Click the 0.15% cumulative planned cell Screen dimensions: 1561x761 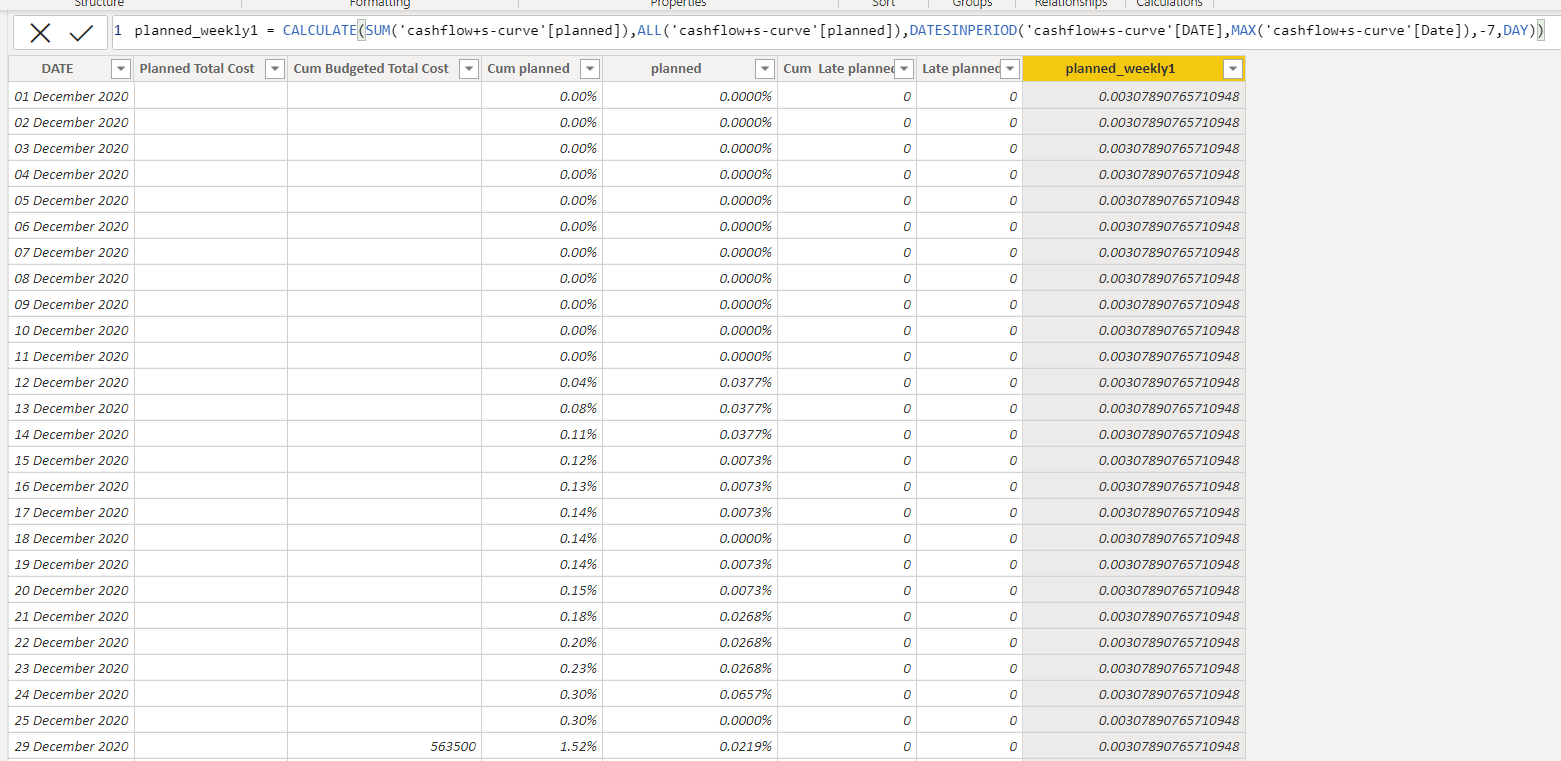(542, 590)
